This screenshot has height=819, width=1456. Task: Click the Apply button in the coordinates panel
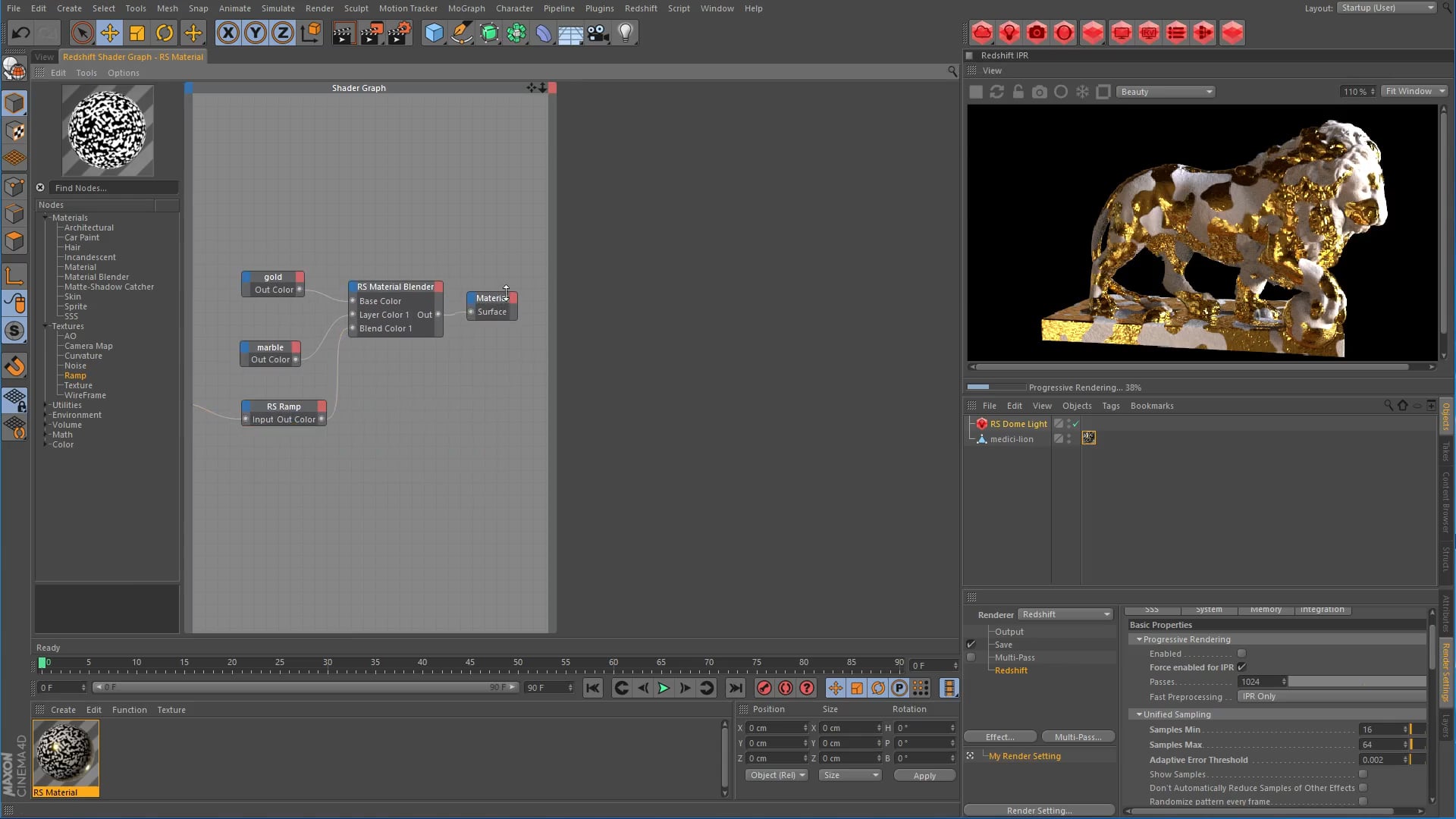[x=924, y=775]
